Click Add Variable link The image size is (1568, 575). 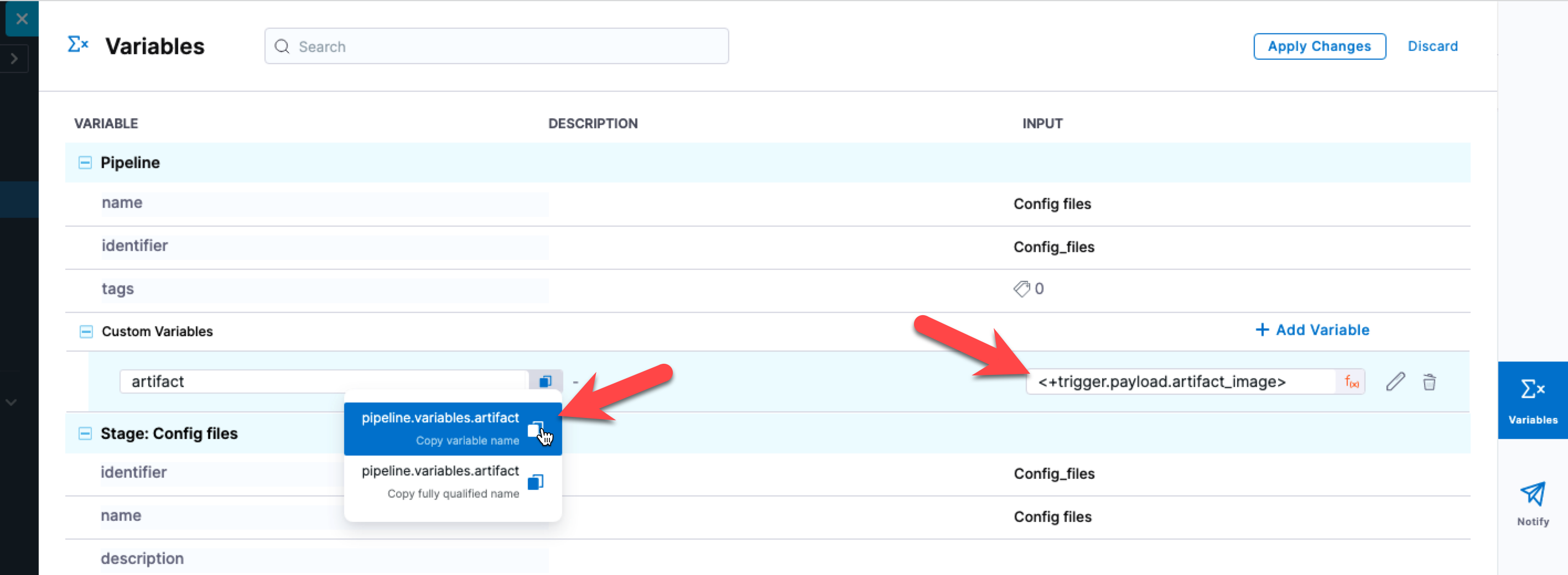click(1312, 330)
